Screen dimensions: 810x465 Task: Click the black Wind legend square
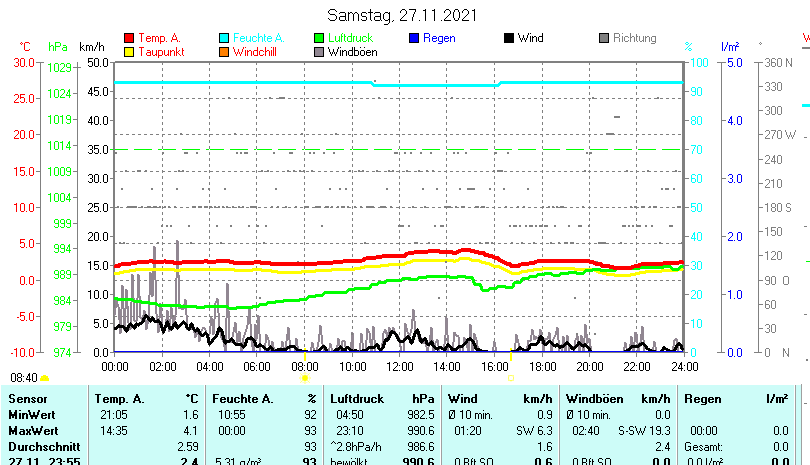[x=509, y=38]
